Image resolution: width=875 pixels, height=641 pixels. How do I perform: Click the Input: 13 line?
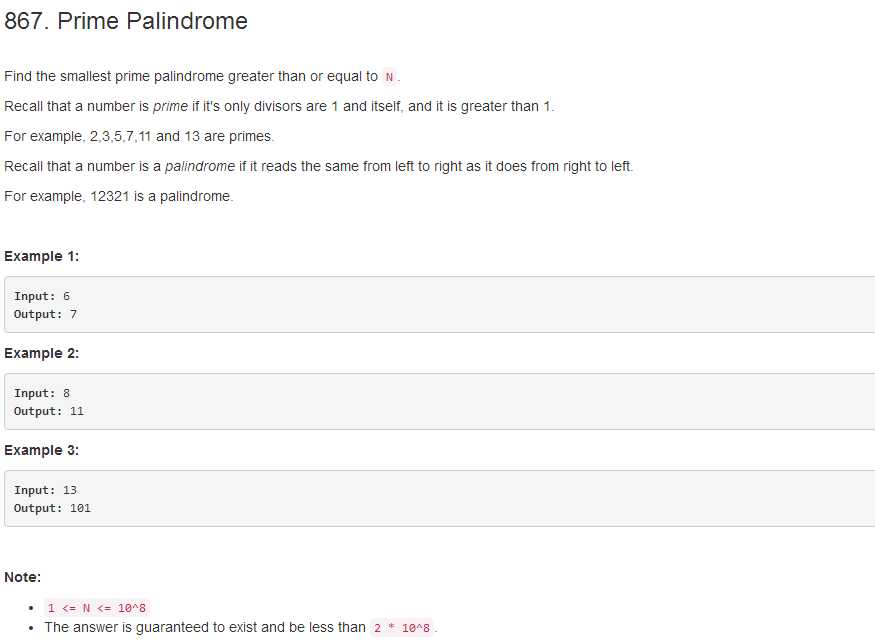click(45, 490)
